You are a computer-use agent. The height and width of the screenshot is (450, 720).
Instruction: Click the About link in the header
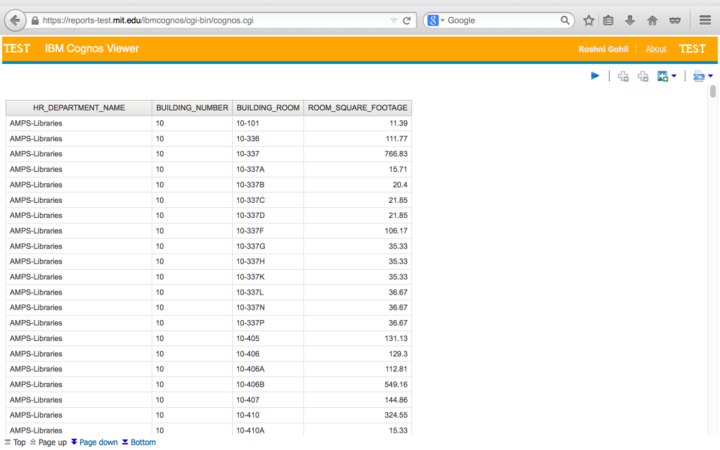(x=656, y=49)
